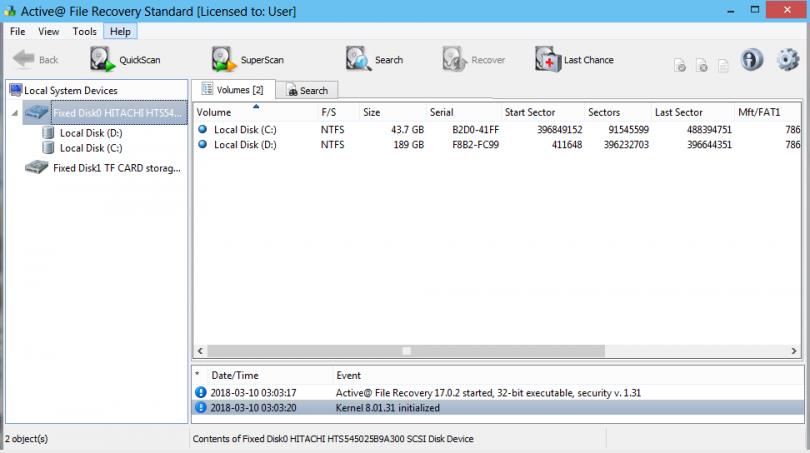Click the Local System Devices root item

[x=70, y=91]
